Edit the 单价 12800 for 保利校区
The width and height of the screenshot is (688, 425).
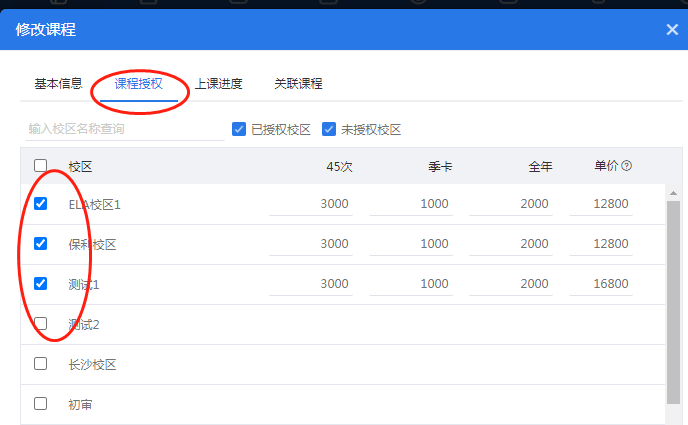coord(601,244)
